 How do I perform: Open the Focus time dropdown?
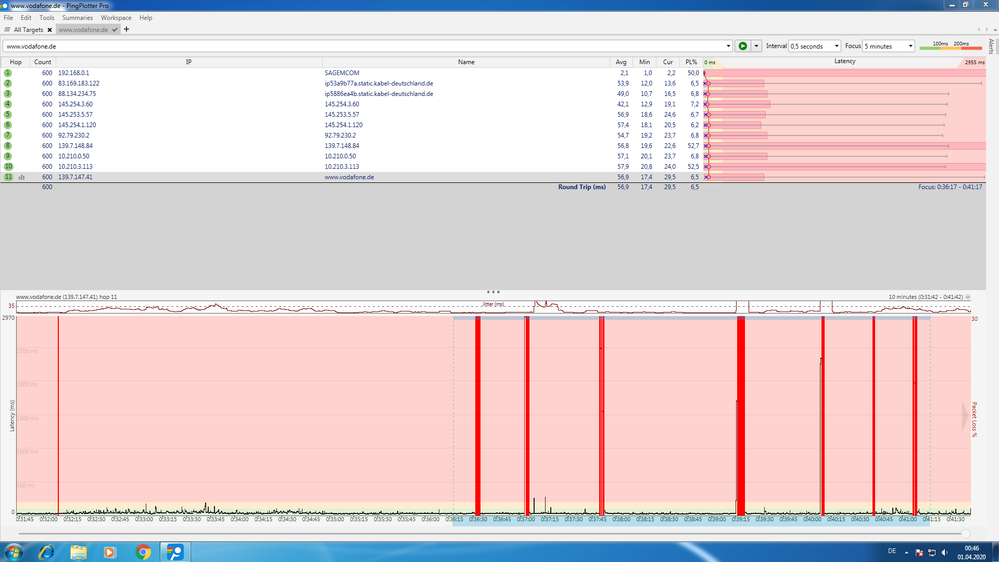pos(889,46)
